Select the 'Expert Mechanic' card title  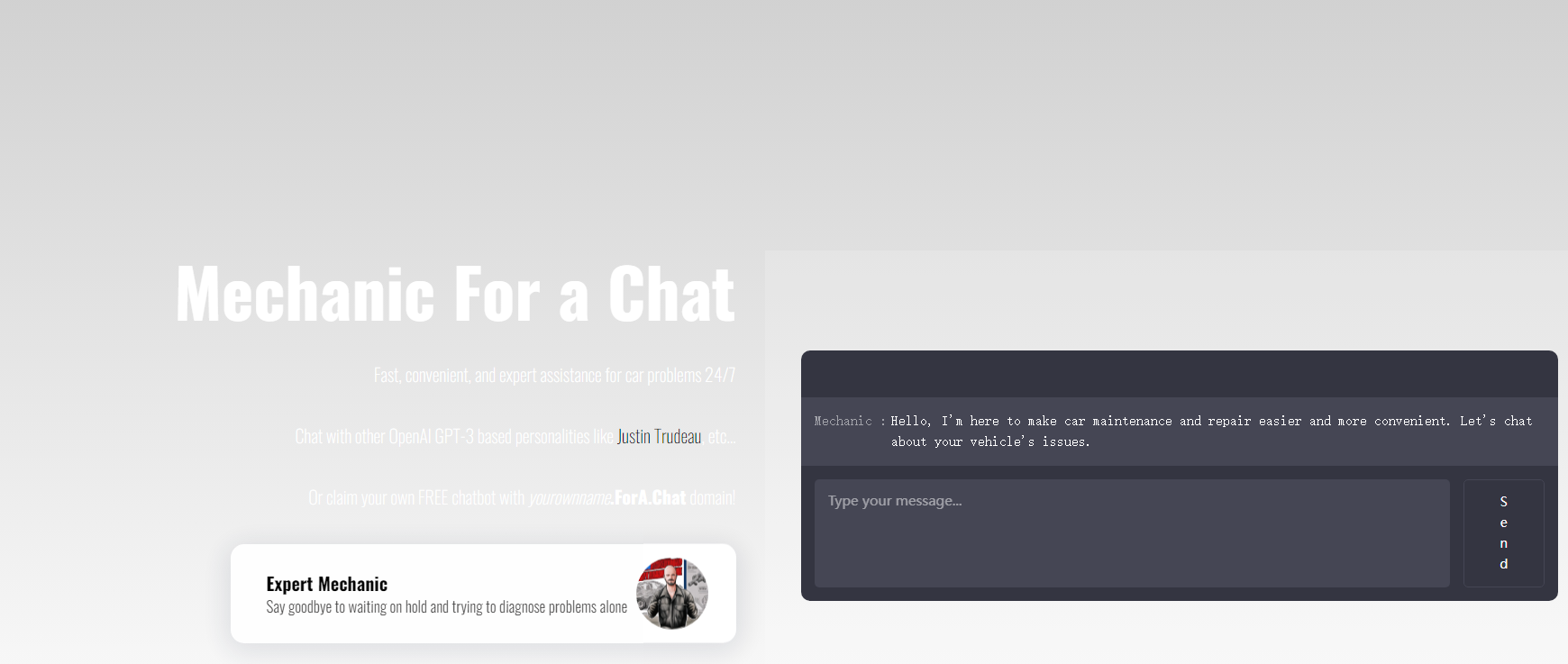point(327,584)
